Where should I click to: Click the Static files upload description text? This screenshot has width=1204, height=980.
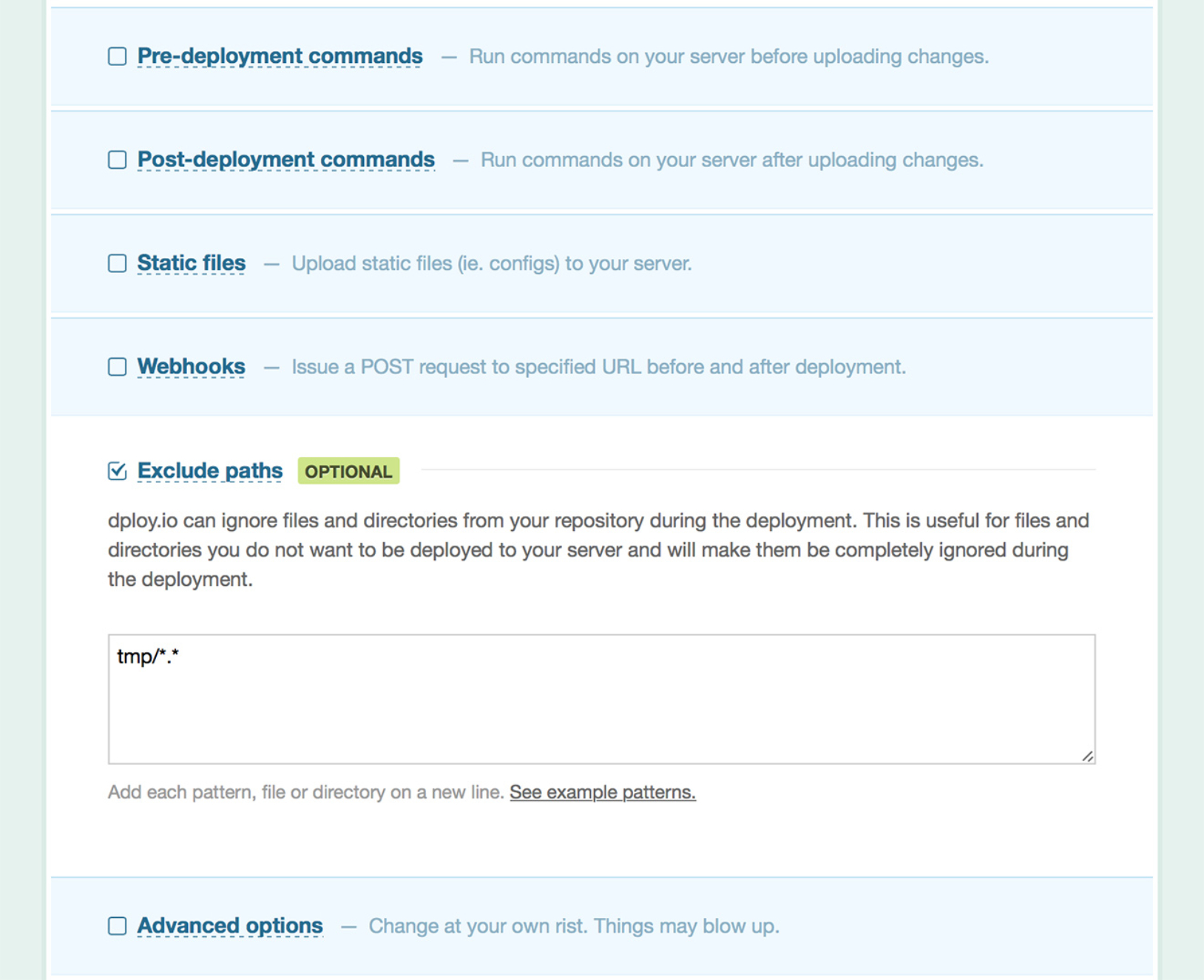[492, 263]
